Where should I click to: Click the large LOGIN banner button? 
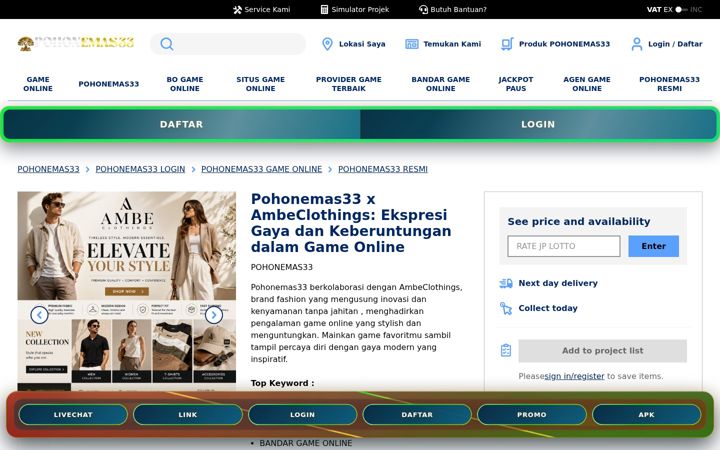(x=538, y=124)
